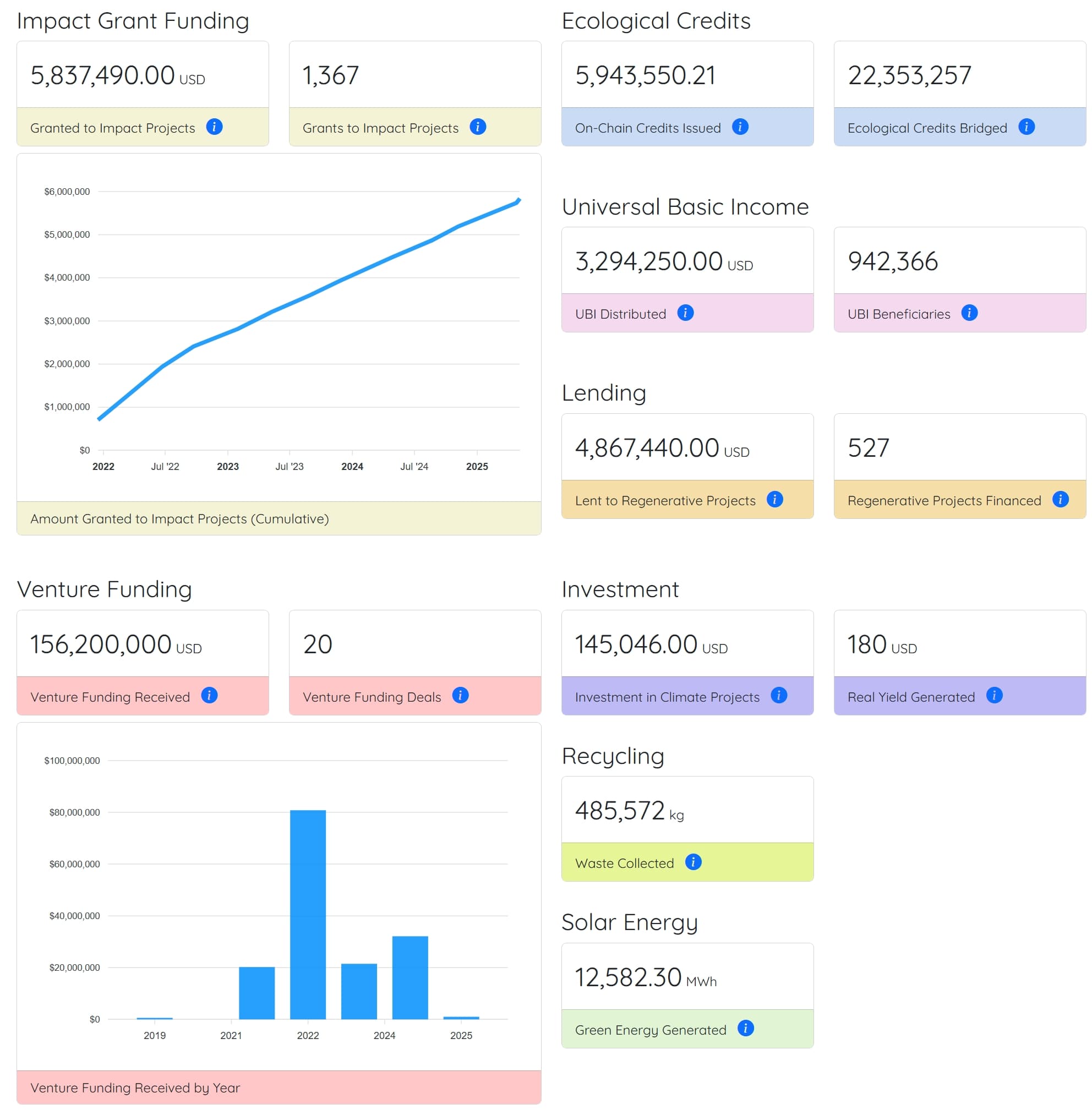Select the tall 2022 venture funding bar

point(308,914)
